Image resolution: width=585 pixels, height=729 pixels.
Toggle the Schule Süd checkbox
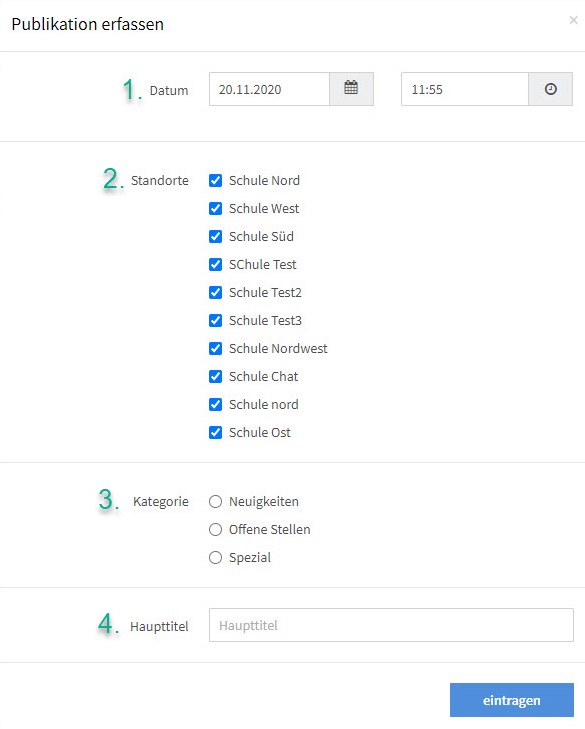coord(215,236)
